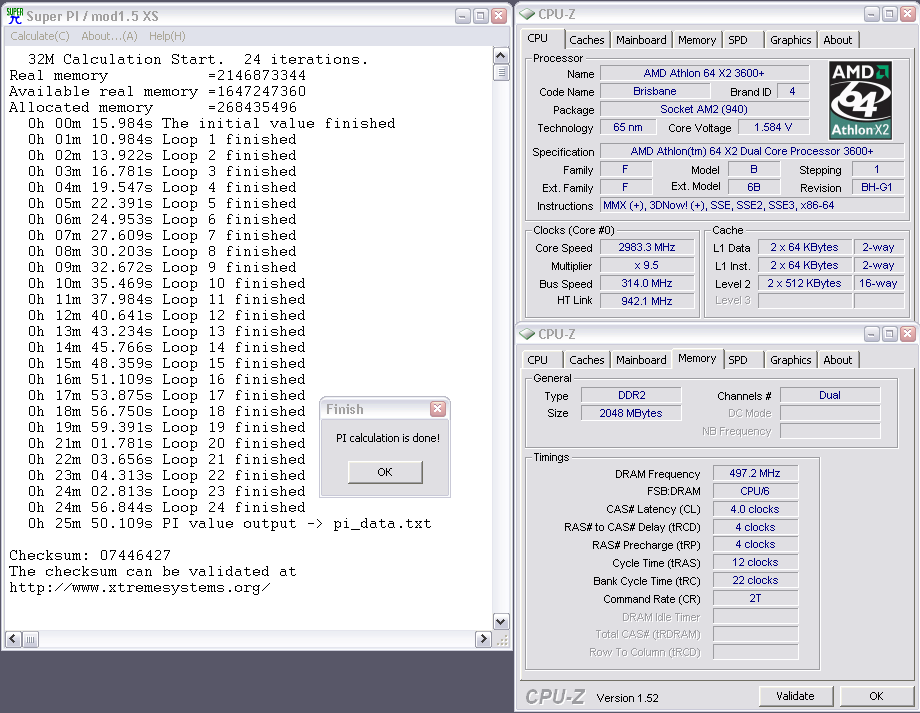
Task: Maximize the Super PI window
Action: (481, 16)
